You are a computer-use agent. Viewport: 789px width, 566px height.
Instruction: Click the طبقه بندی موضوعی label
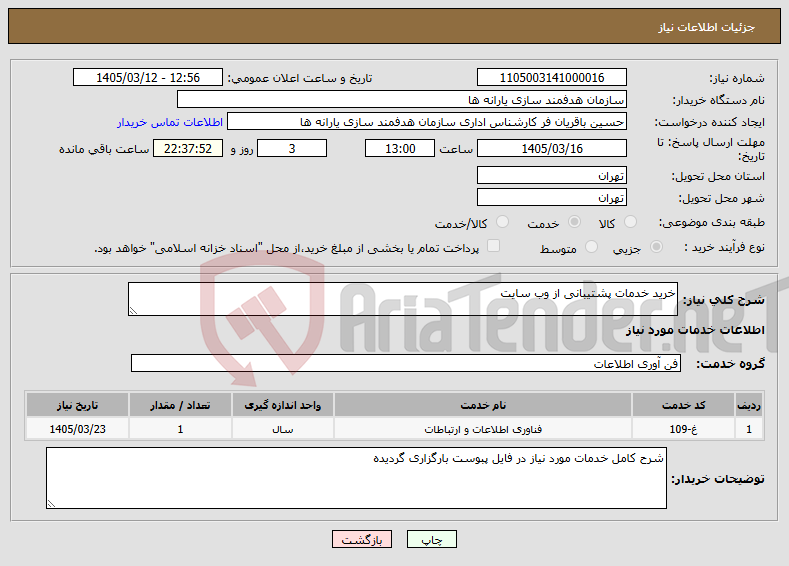click(x=712, y=222)
